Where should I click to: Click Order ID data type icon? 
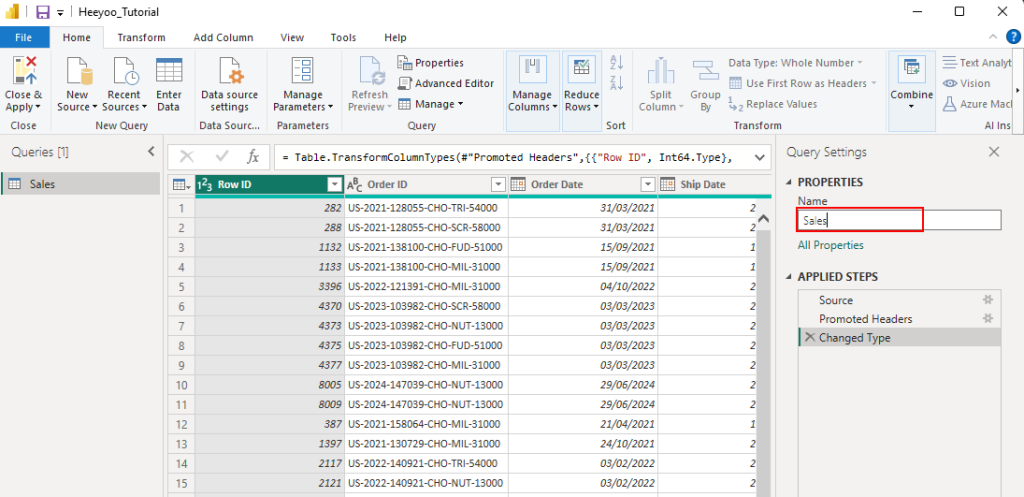tap(354, 185)
